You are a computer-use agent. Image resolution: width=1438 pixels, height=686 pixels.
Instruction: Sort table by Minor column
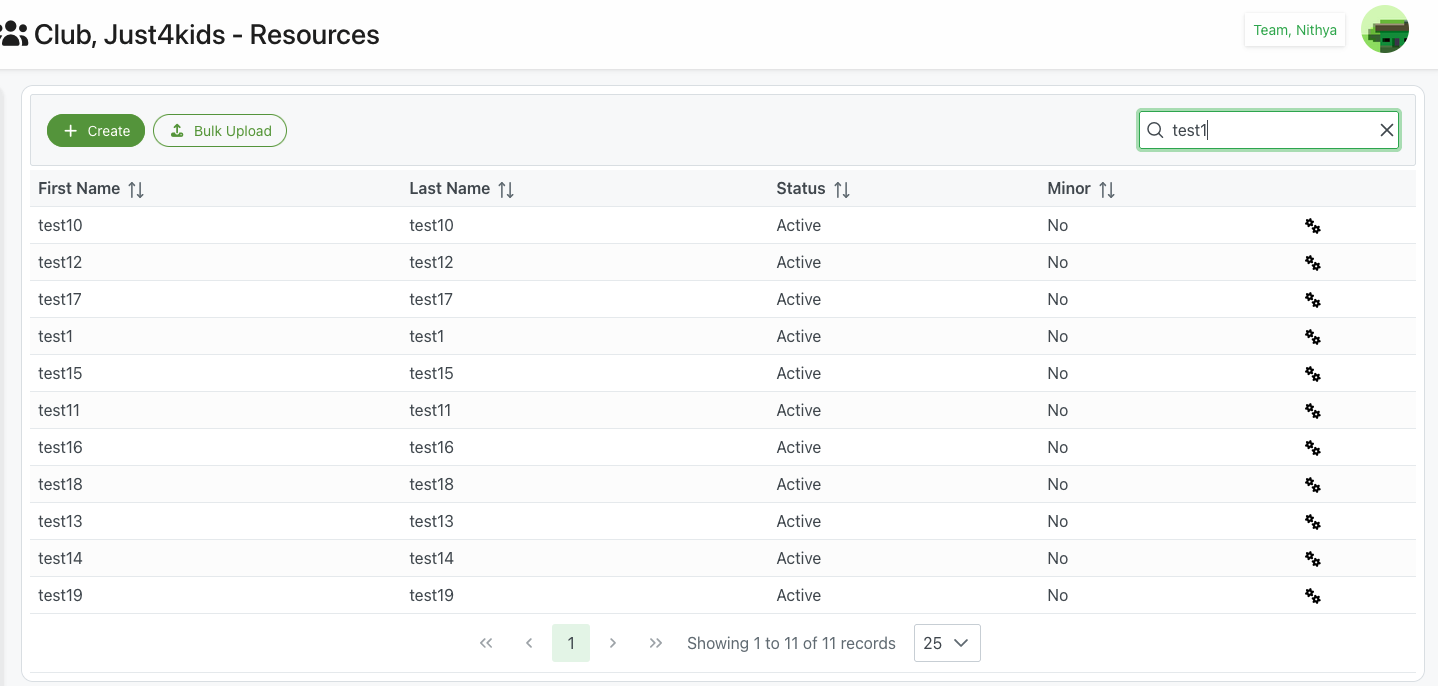coord(1106,189)
